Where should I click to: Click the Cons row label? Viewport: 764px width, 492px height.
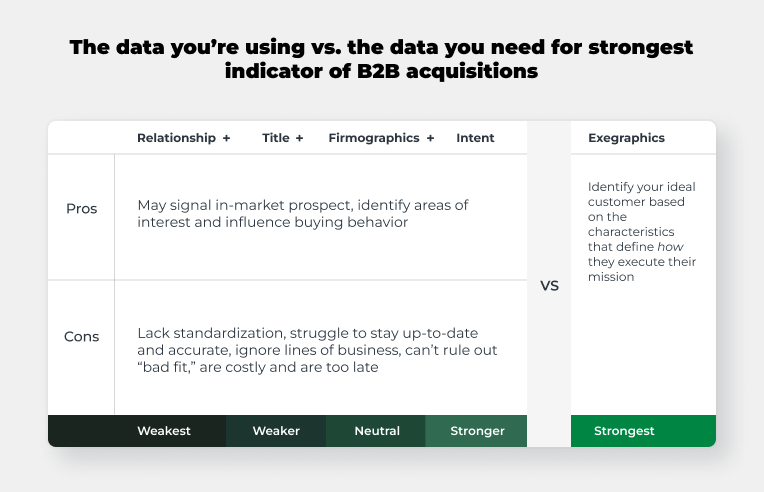pyautogui.click(x=81, y=337)
